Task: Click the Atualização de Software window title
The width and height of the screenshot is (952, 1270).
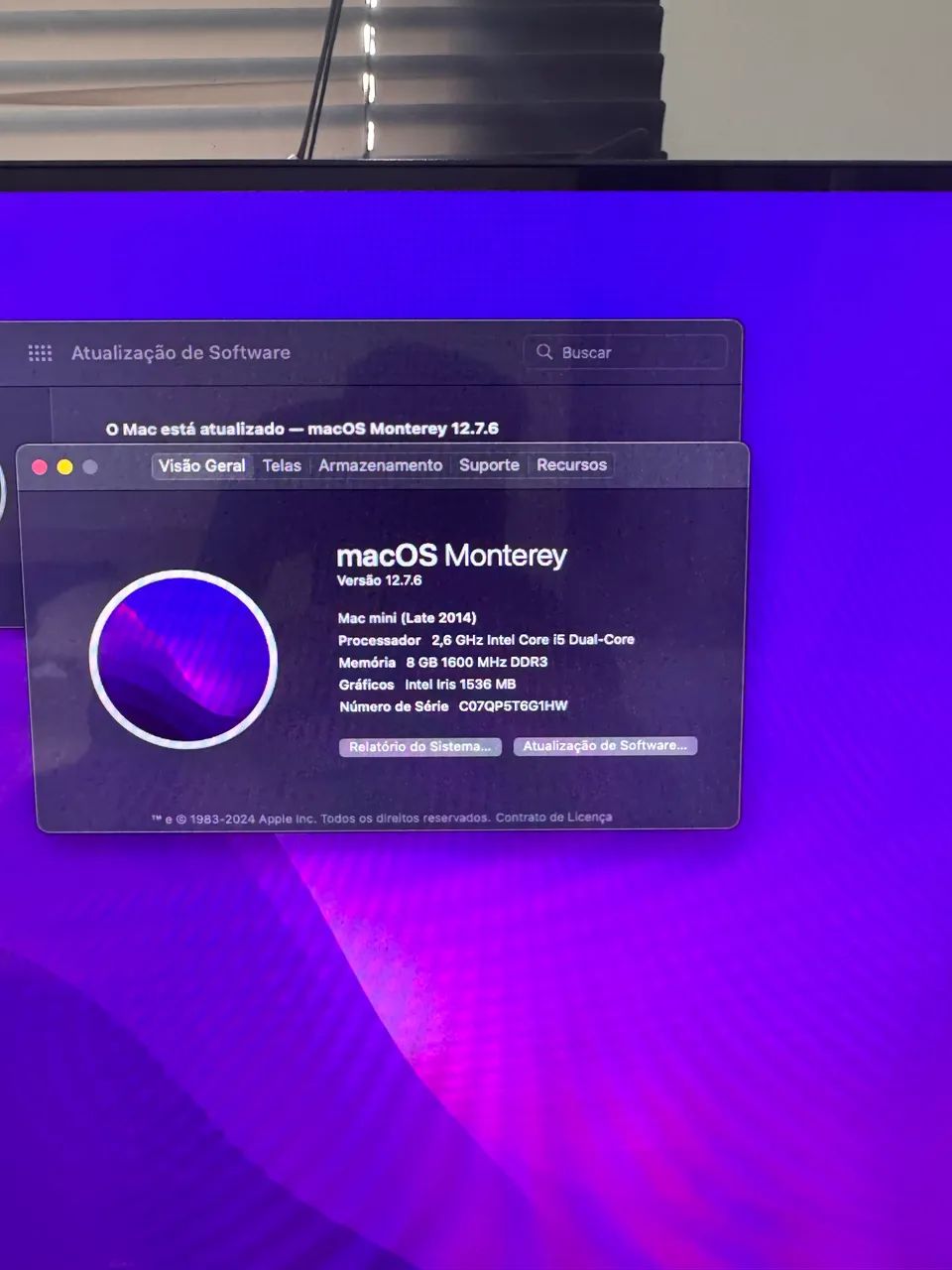Action: point(180,353)
